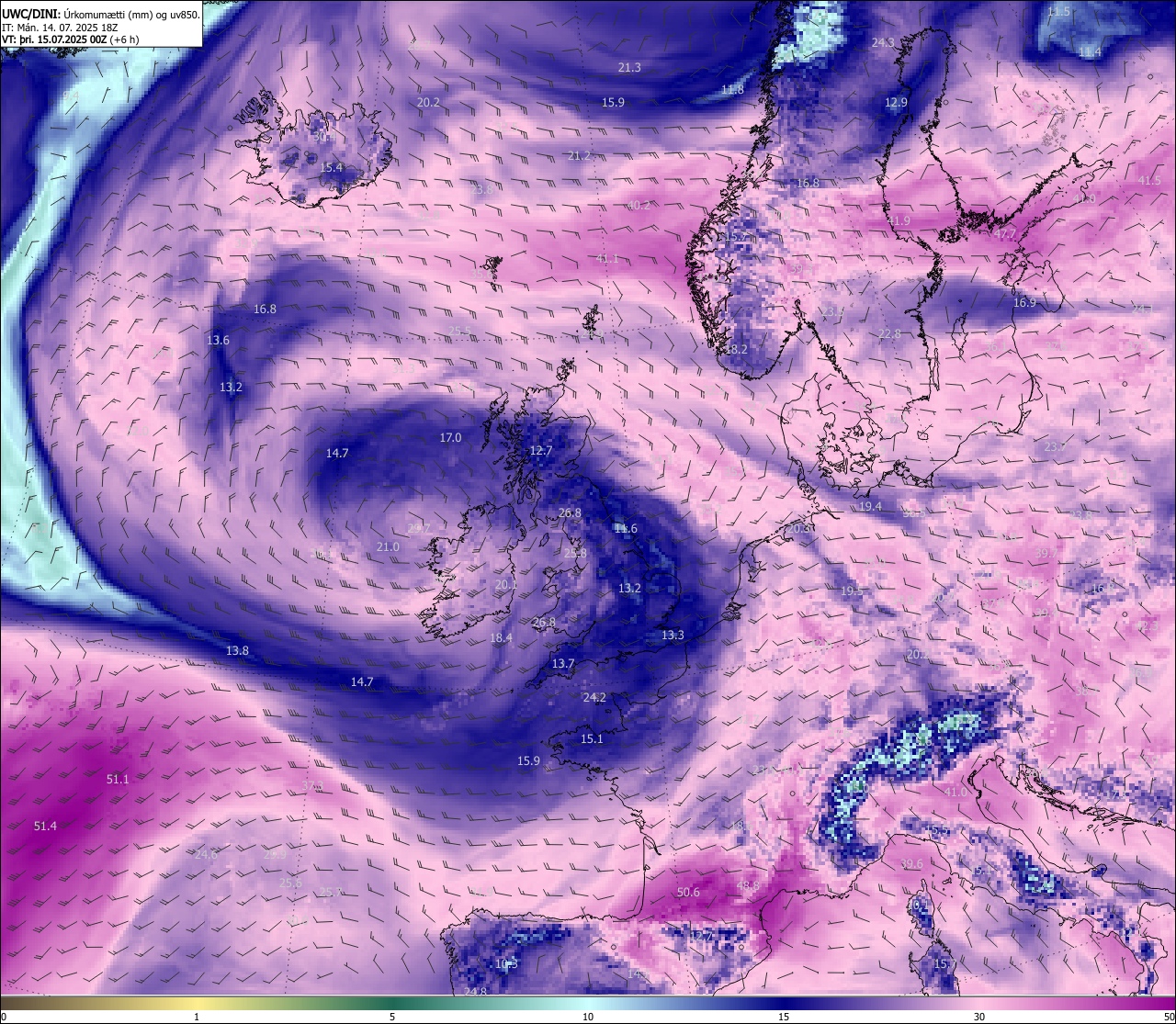Click the 19.4 value label
This screenshot has height=1024, width=1176.
[870, 507]
